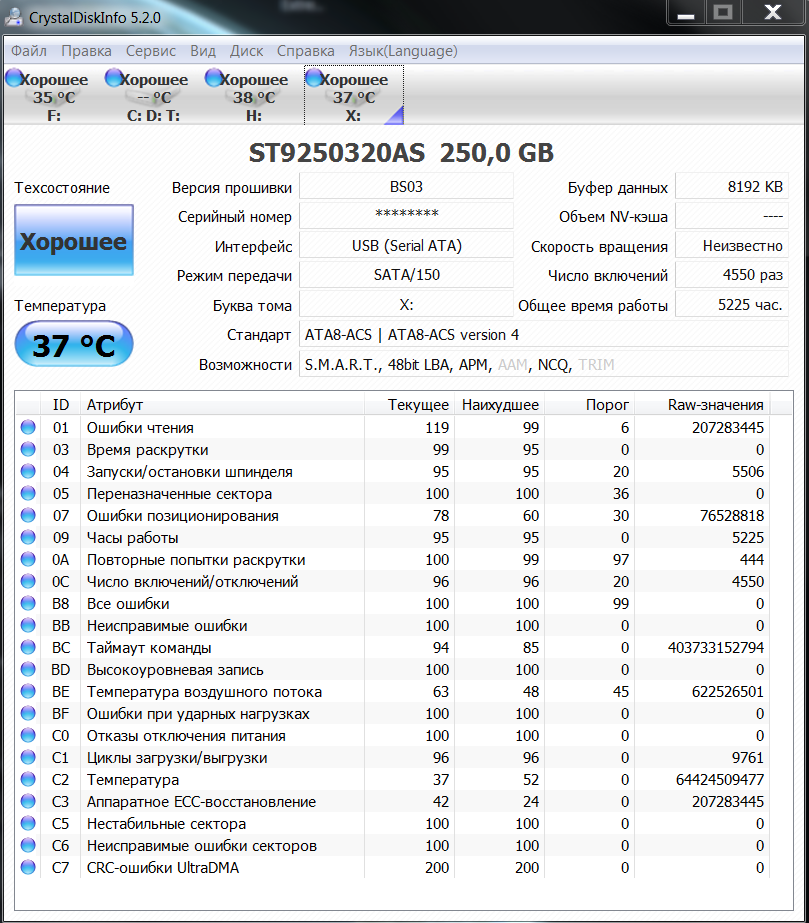The height and width of the screenshot is (923, 809).
Task: Click status icon for CRC-ошибки UltraDMA row
Action: (x=28, y=867)
